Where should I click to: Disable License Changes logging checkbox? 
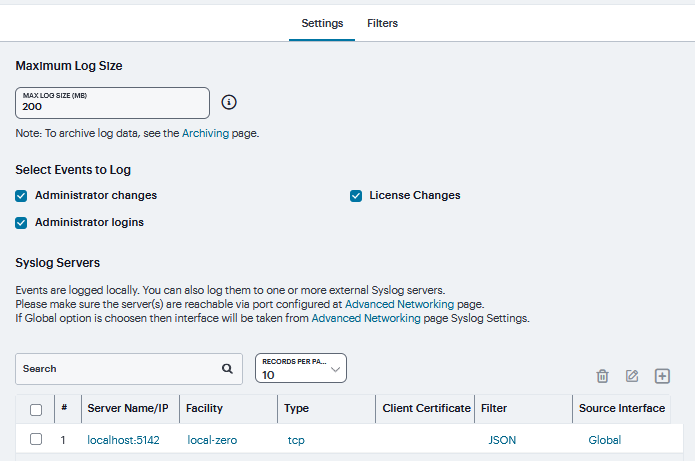(355, 196)
